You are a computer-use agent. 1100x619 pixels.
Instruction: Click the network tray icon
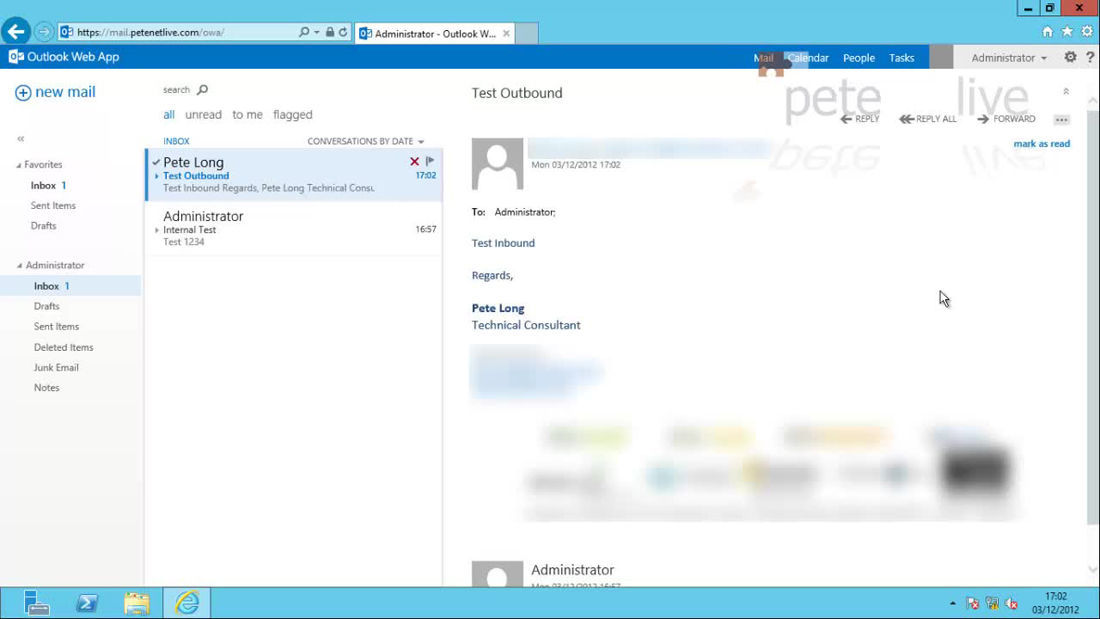click(992, 603)
